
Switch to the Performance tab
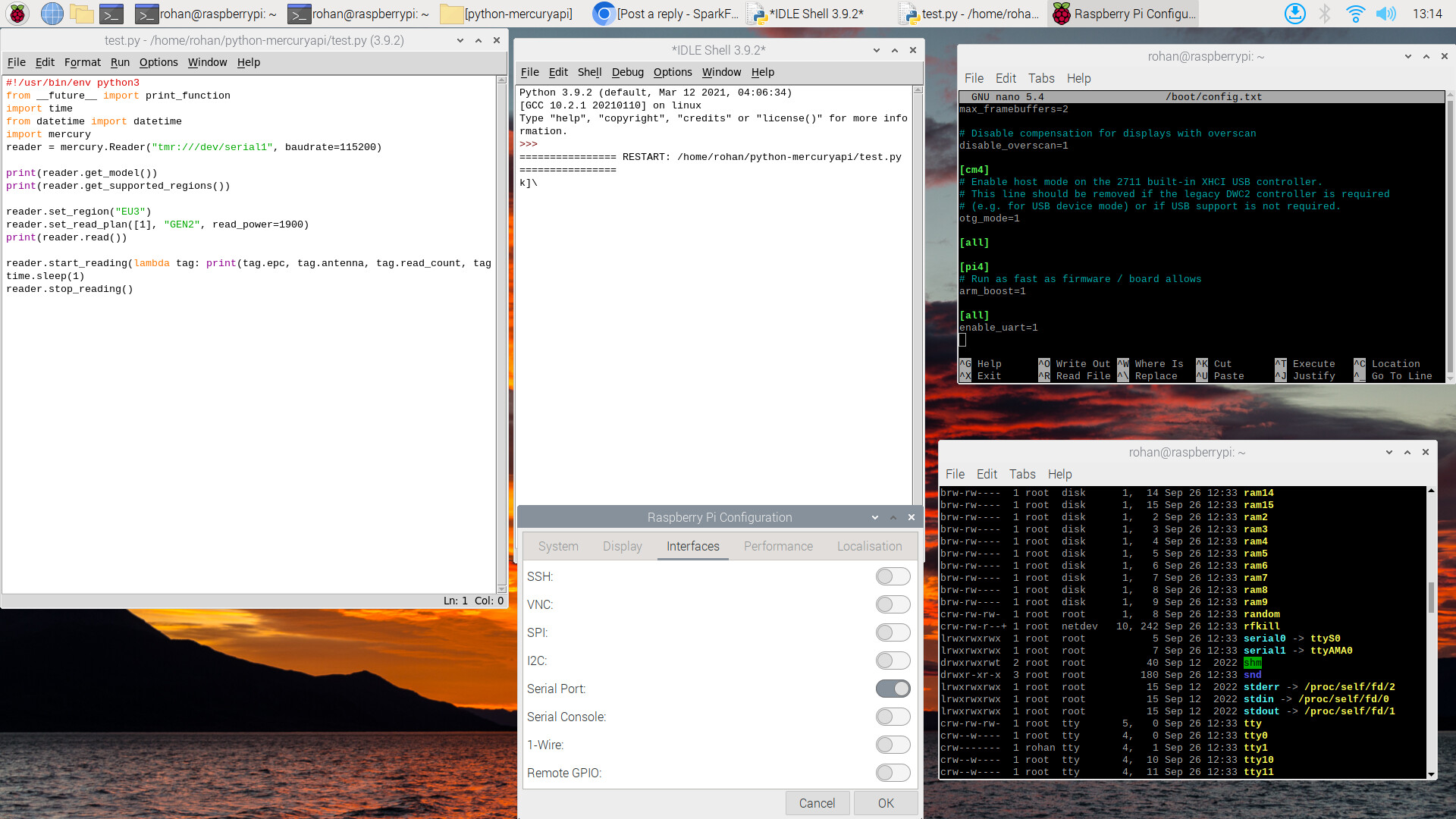pyautogui.click(x=778, y=546)
